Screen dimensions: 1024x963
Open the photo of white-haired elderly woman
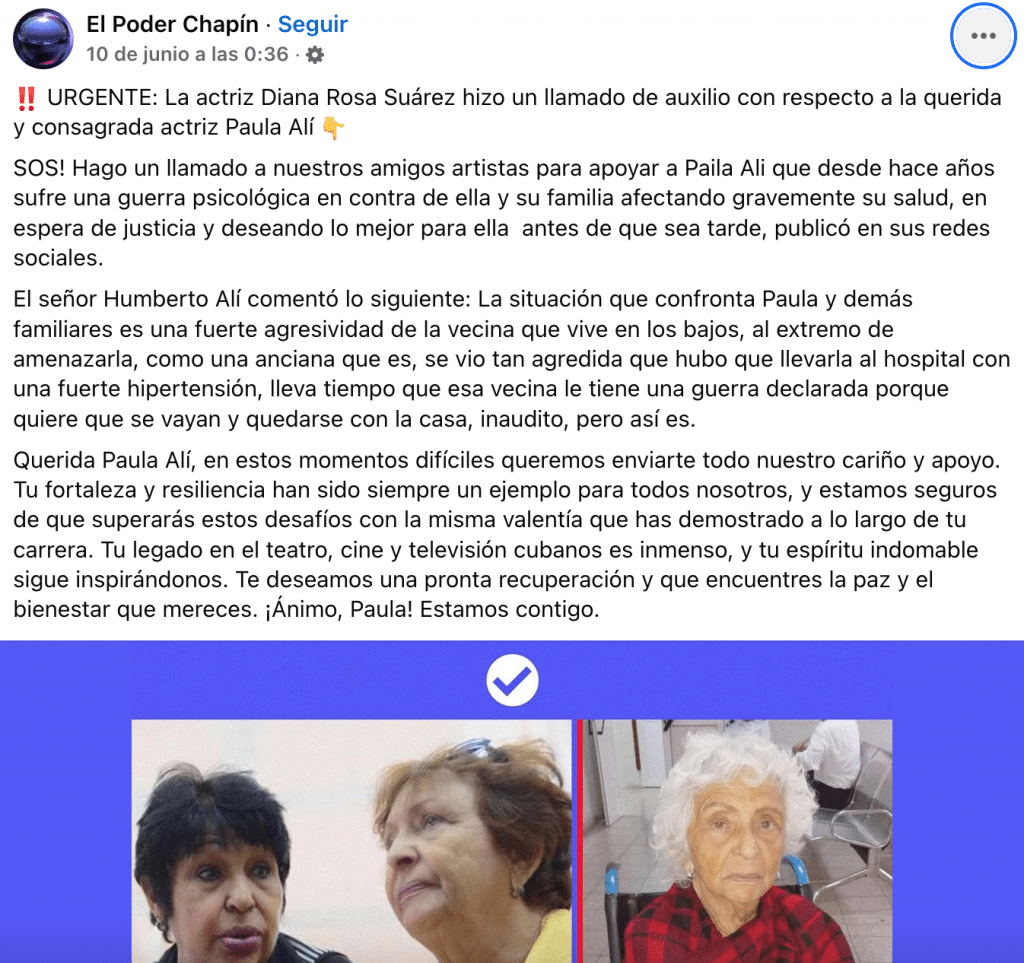point(737,841)
